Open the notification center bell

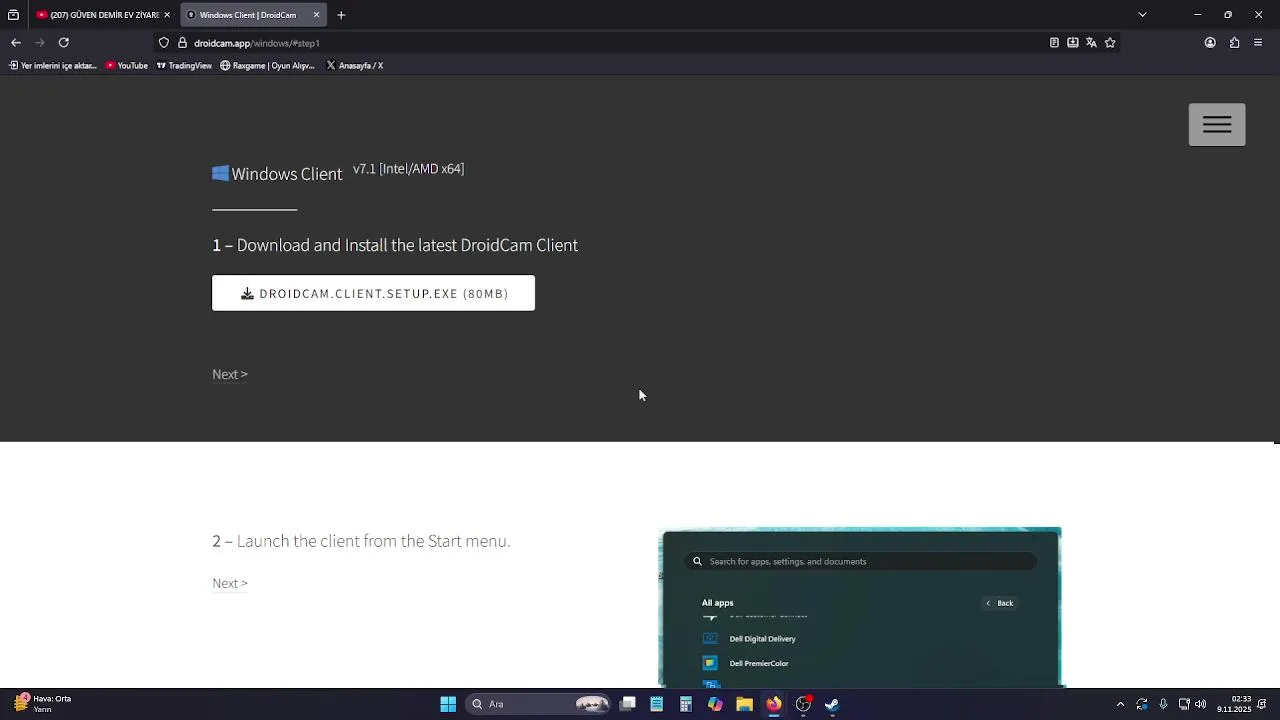click(1262, 704)
